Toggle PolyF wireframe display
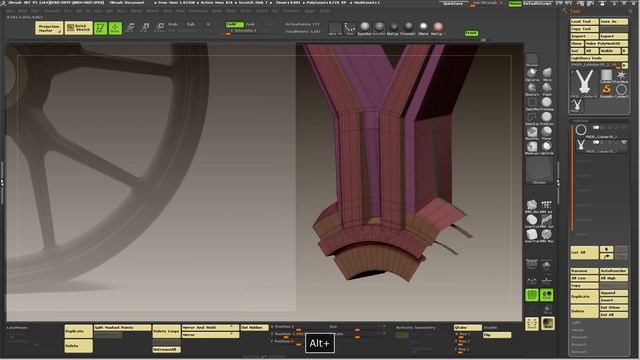The height and width of the screenshot is (360, 640). 532,295
